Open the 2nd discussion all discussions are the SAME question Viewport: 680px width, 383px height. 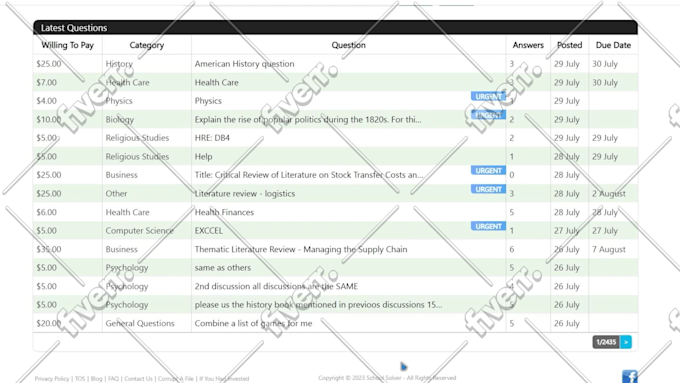276,286
